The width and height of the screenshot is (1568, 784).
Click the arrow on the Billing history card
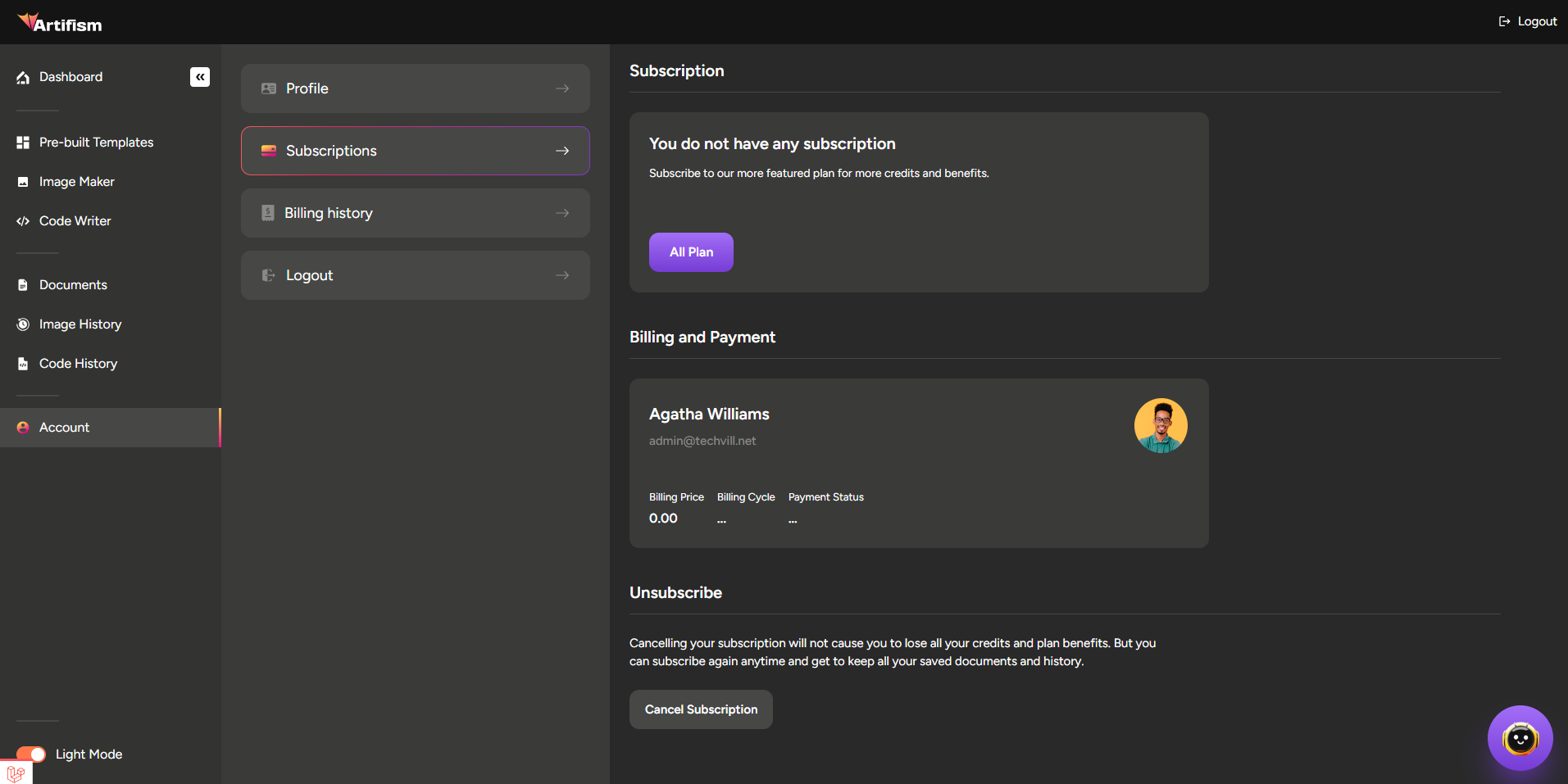[x=562, y=213]
